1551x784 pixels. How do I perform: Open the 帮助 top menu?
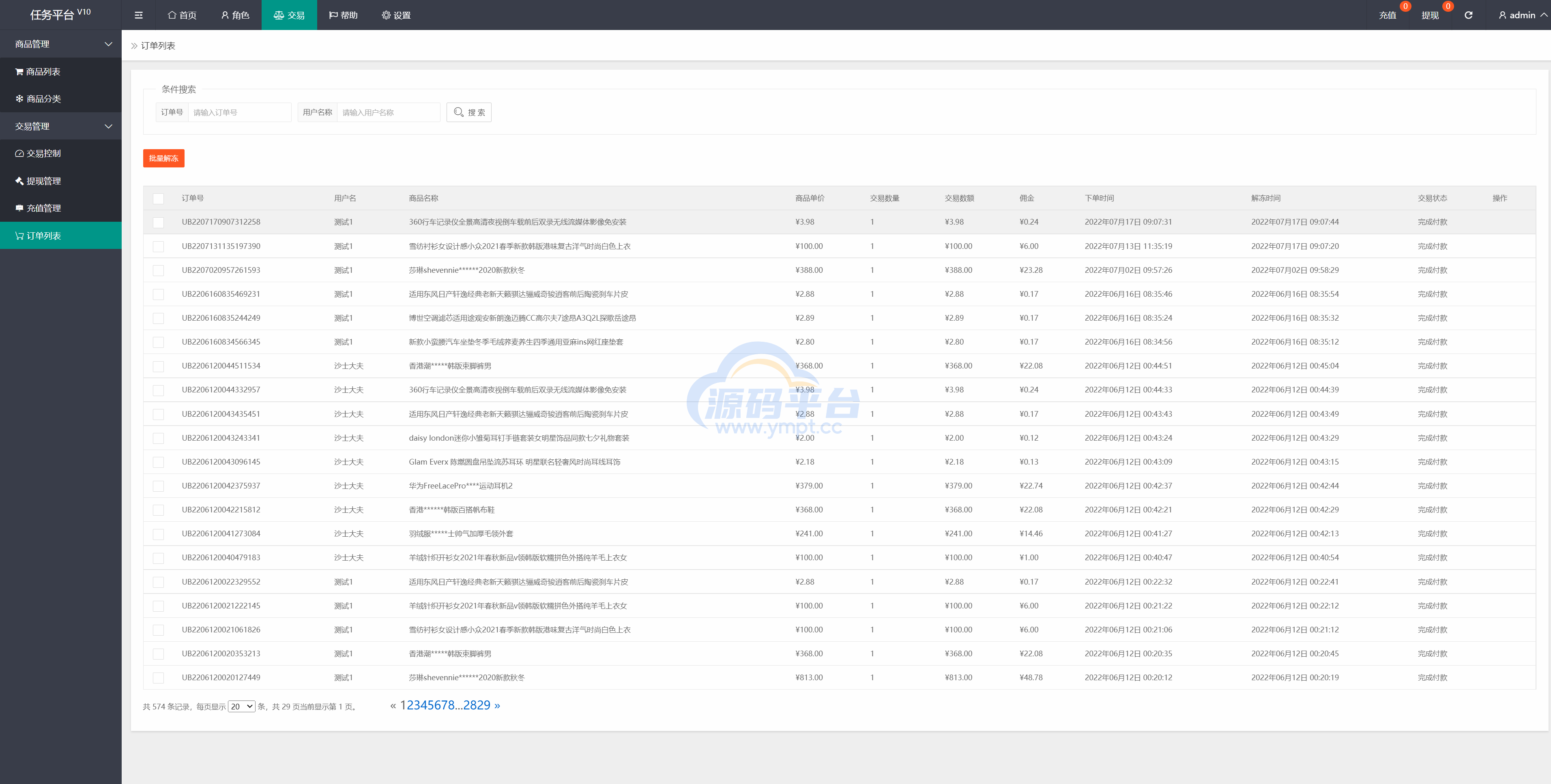343,15
